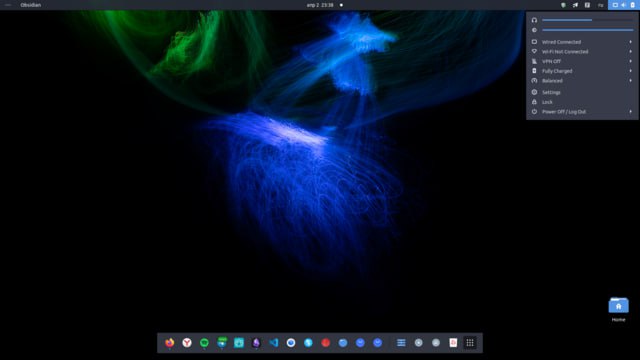The height and width of the screenshot is (360, 640).
Task: Click the shield tray icon
Action: tap(563, 5)
